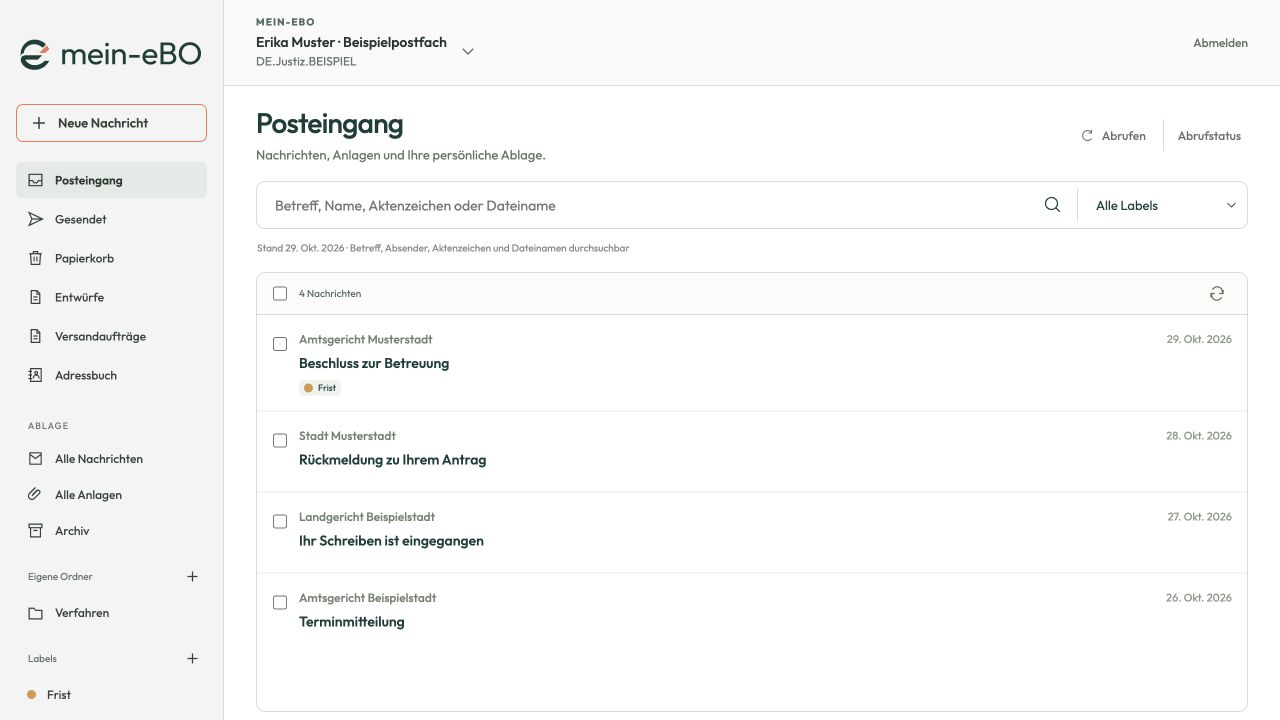Check the Ihr Schreiben ist eingegangen message
The image size is (1280, 720).
click(x=280, y=522)
